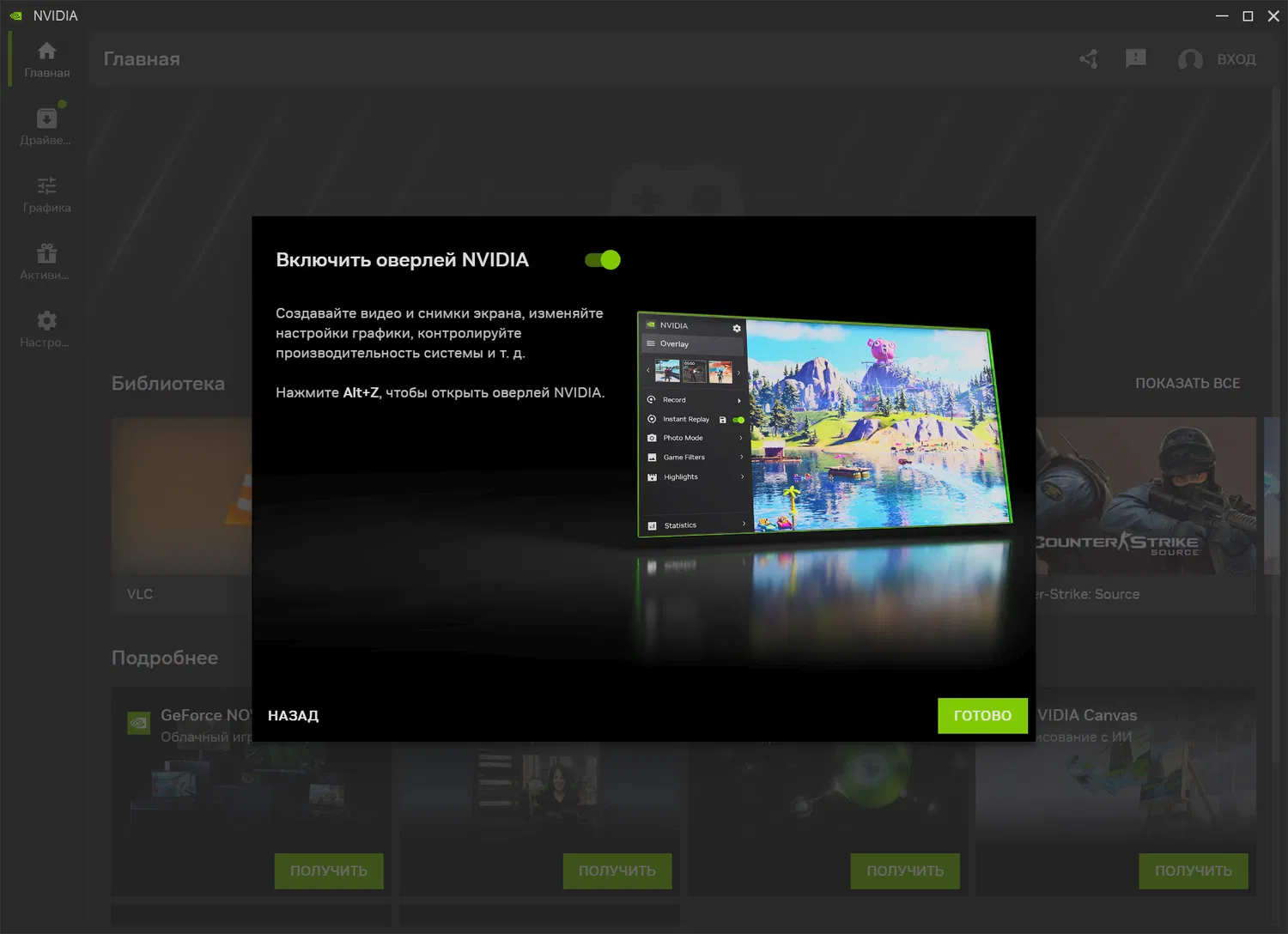Click the "Библиотека" section heading
This screenshot has width=1288, height=934.
coord(168,384)
